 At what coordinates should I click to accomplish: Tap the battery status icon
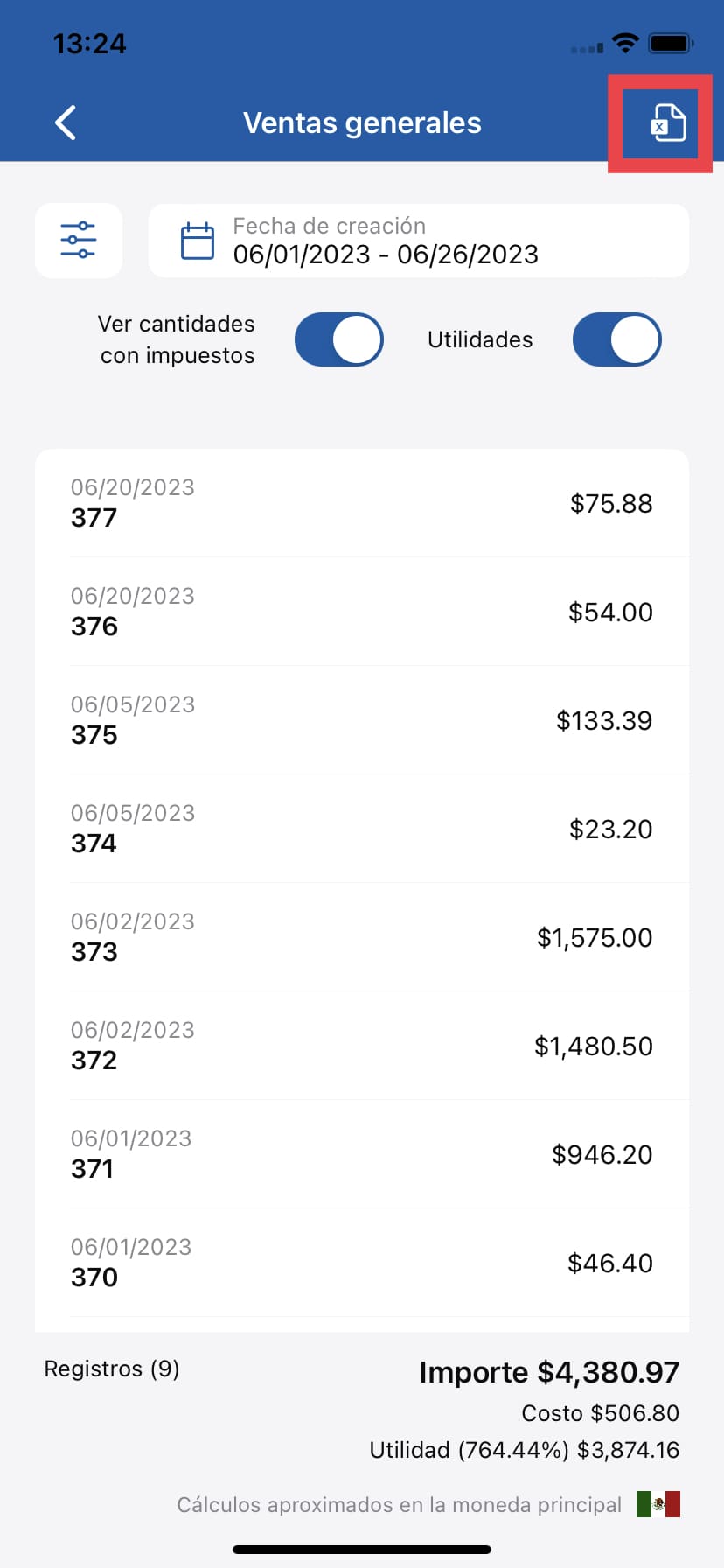pos(672,42)
